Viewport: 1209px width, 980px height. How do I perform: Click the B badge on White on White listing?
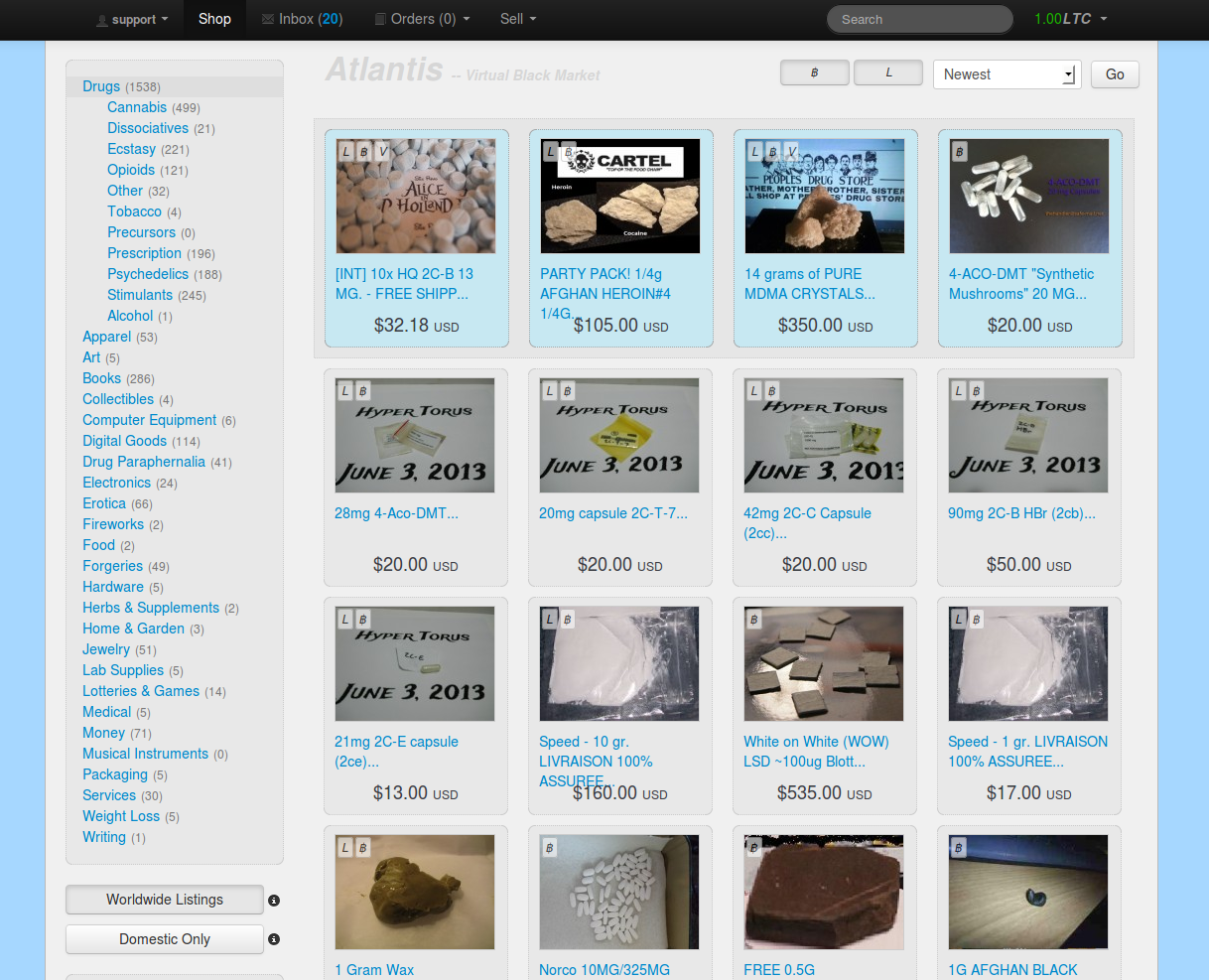click(x=754, y=620)
